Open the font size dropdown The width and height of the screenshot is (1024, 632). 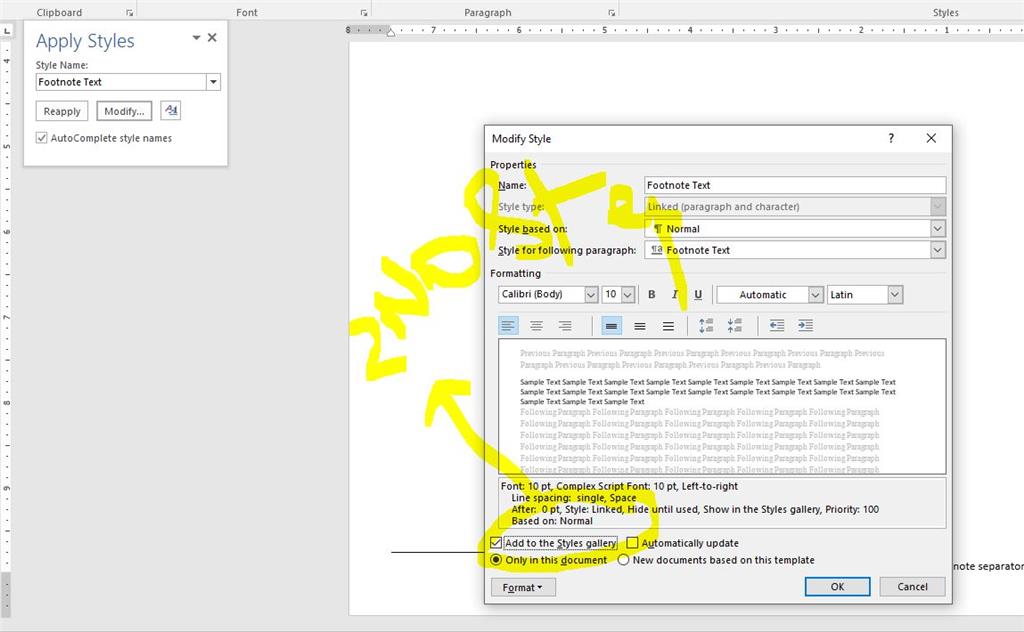tap(628, 294)
